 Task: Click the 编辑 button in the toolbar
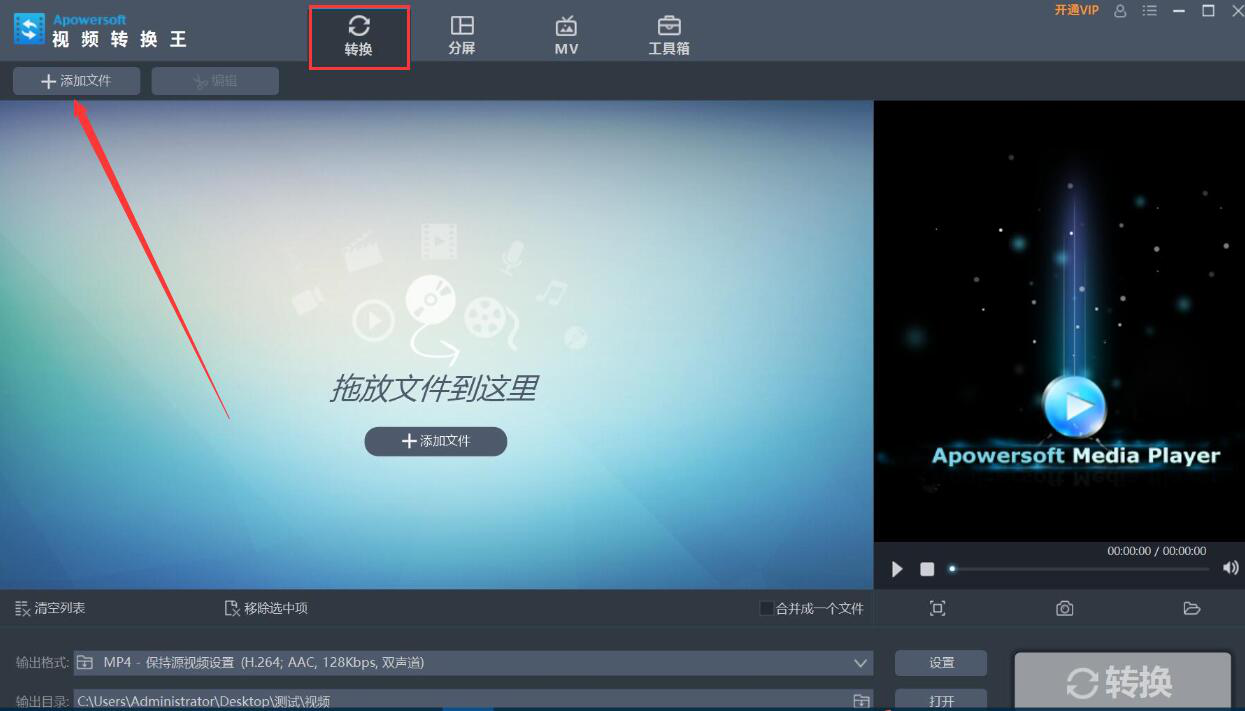tap(215, 81)
